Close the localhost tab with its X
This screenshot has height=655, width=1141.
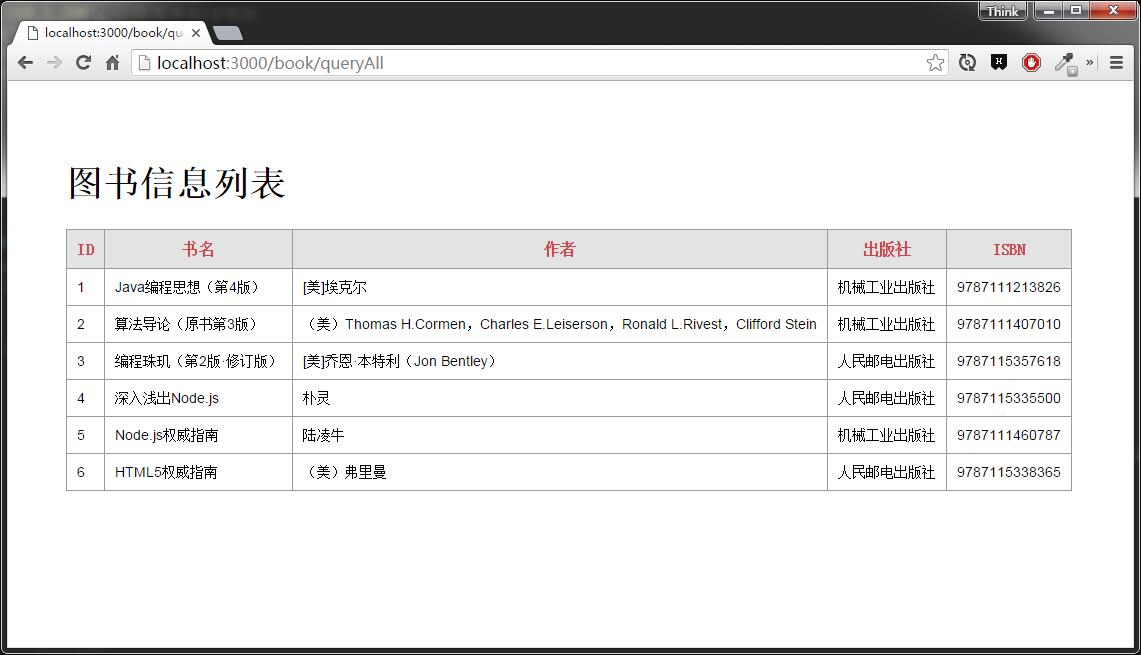point(196,32)
